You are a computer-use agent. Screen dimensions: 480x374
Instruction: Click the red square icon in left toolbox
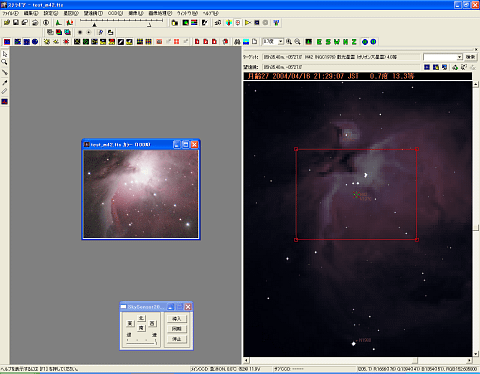[x=5, y=101]
